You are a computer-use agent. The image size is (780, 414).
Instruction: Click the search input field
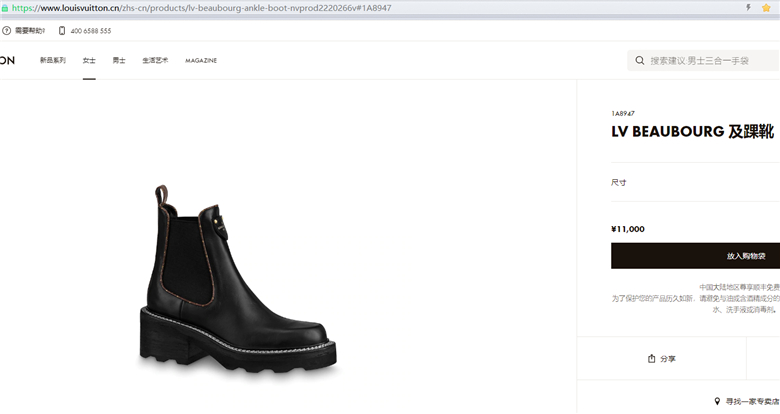coord(703,61)
